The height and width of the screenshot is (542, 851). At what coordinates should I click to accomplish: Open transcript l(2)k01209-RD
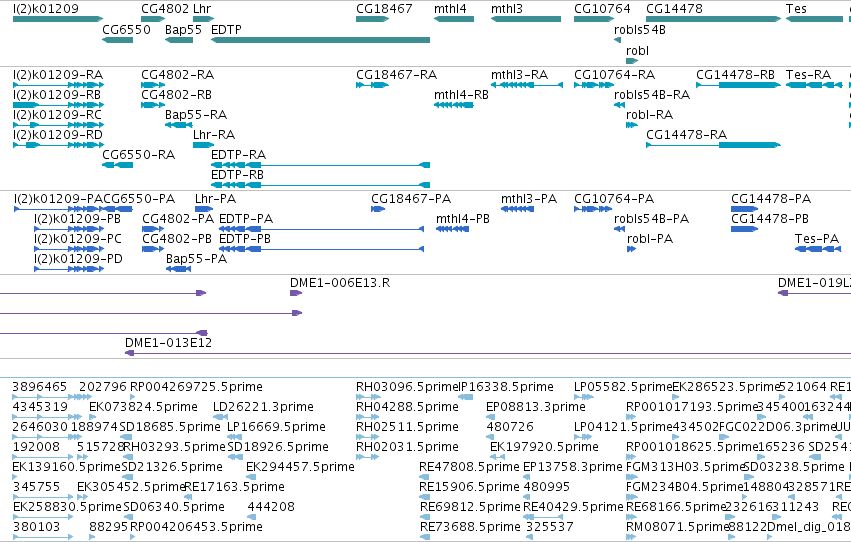pyautogui.click(x=58, y=135)
